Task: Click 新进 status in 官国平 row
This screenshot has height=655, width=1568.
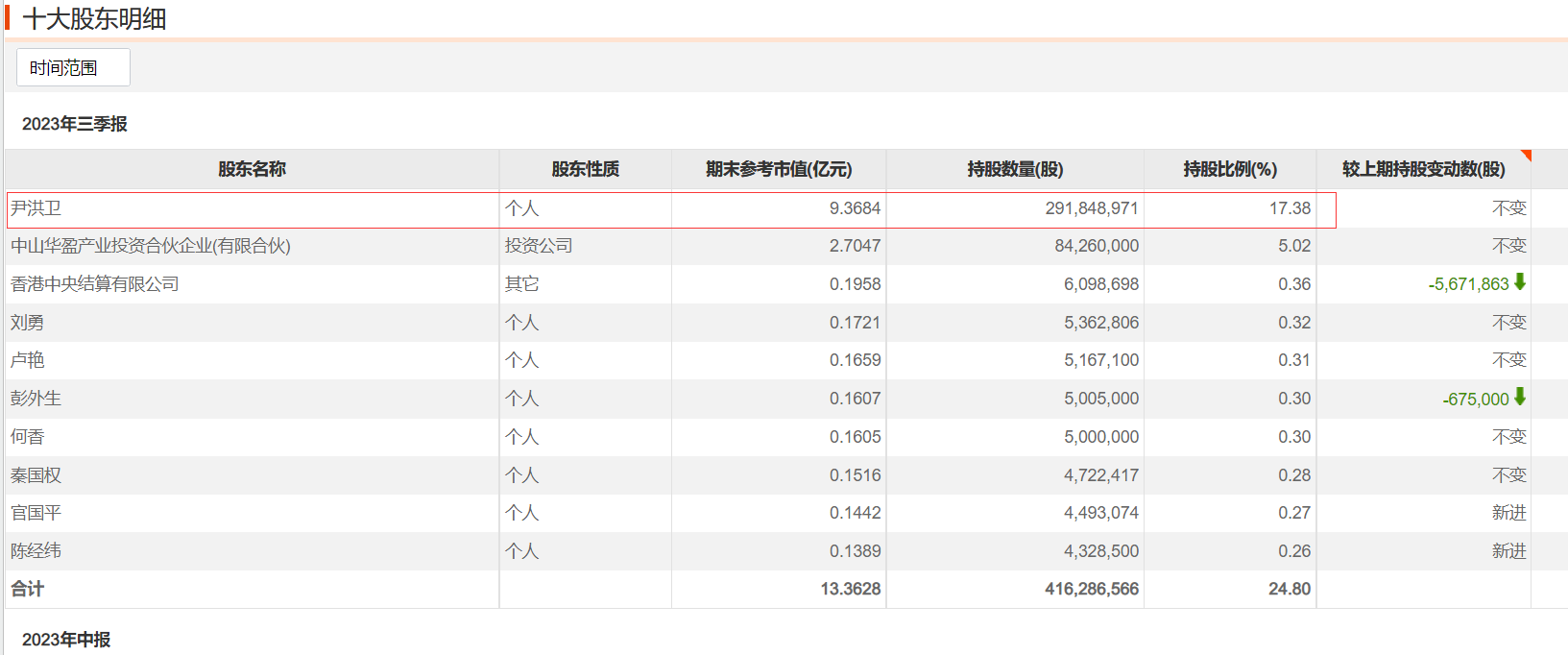Action: 1509,513
